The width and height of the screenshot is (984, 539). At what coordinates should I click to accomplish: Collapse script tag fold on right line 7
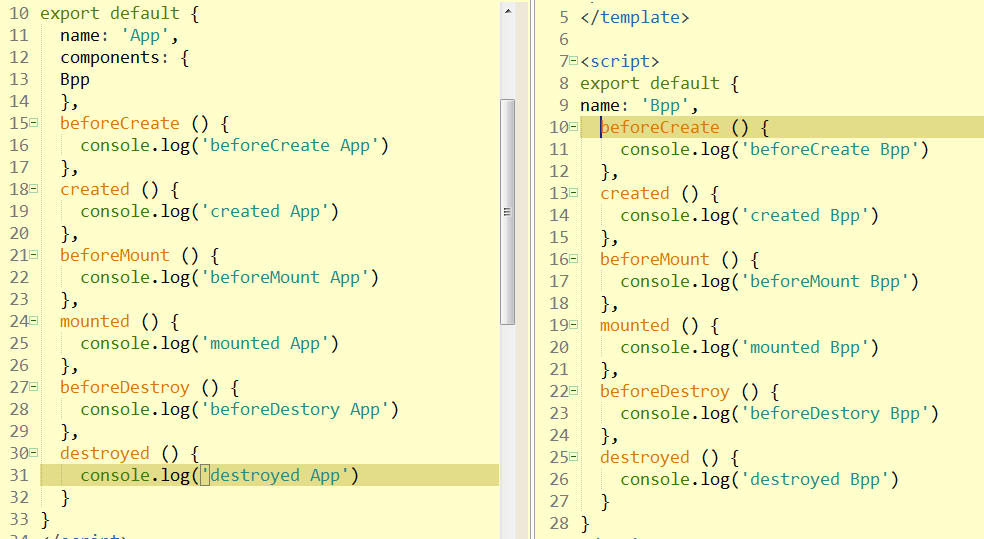pyautogui.click(x=574, y=61)
